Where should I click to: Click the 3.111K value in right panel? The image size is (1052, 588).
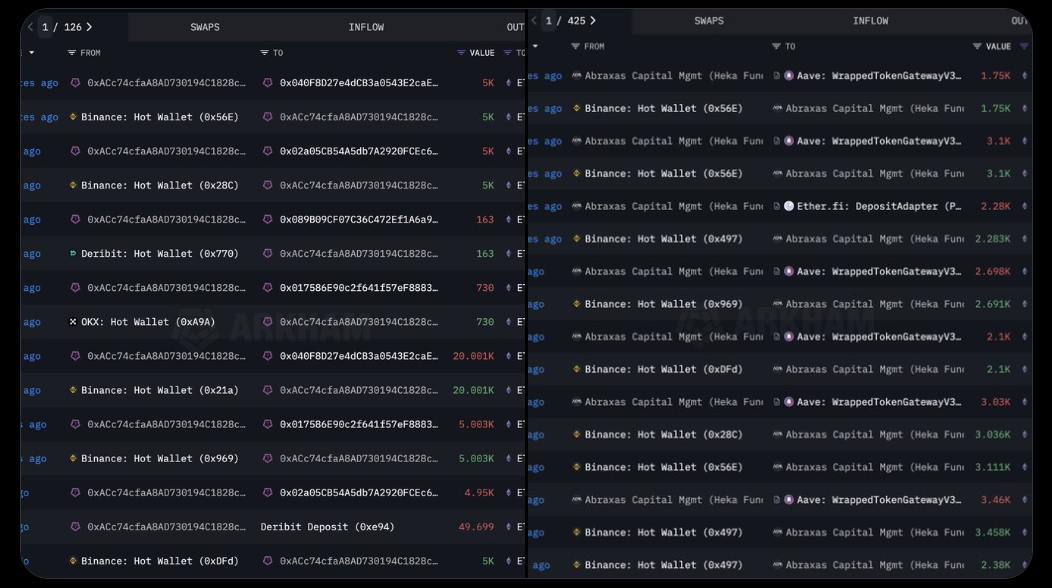click(x=993, y=467)
